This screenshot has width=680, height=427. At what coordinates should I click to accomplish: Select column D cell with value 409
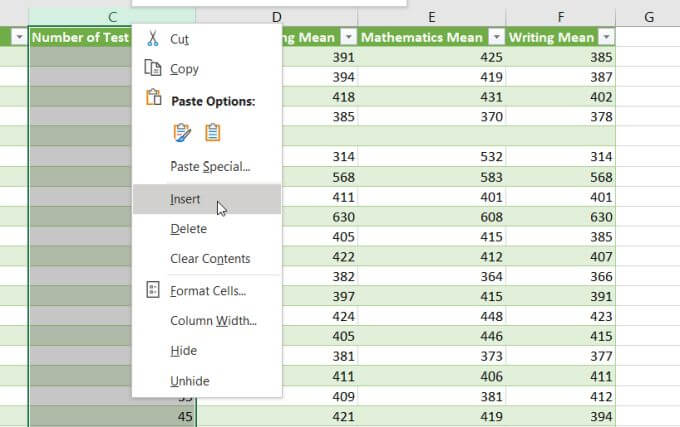click(x=320, y=396)
